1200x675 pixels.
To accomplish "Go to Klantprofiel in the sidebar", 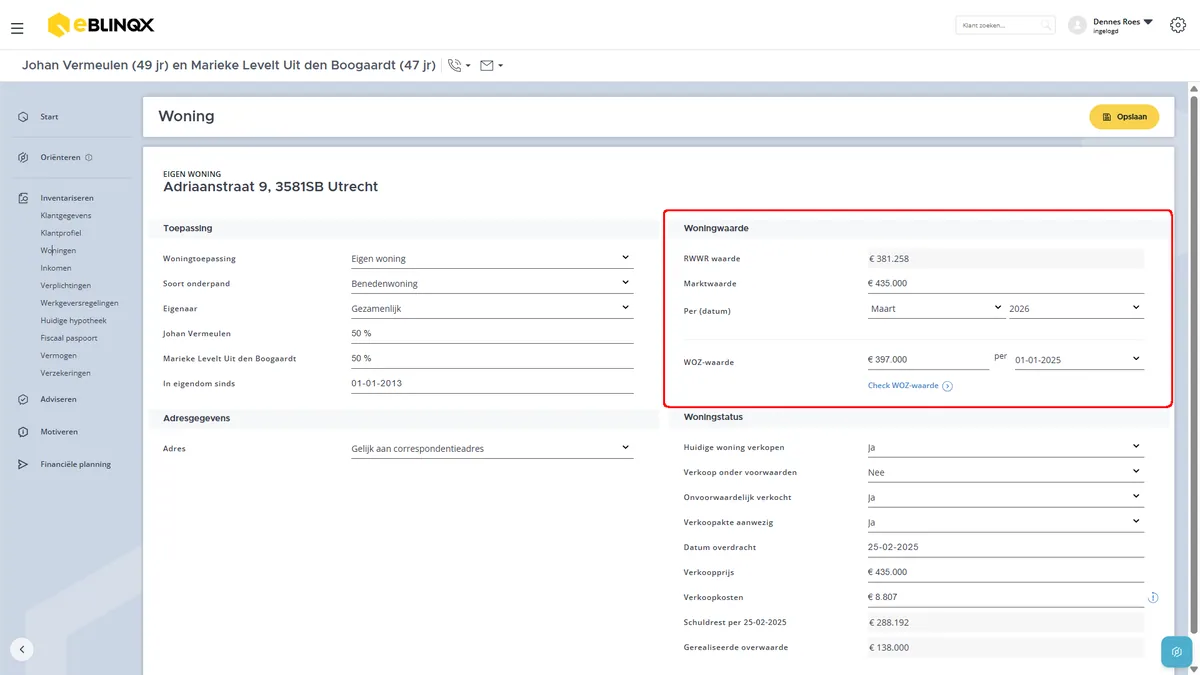I will pos(61,233).
